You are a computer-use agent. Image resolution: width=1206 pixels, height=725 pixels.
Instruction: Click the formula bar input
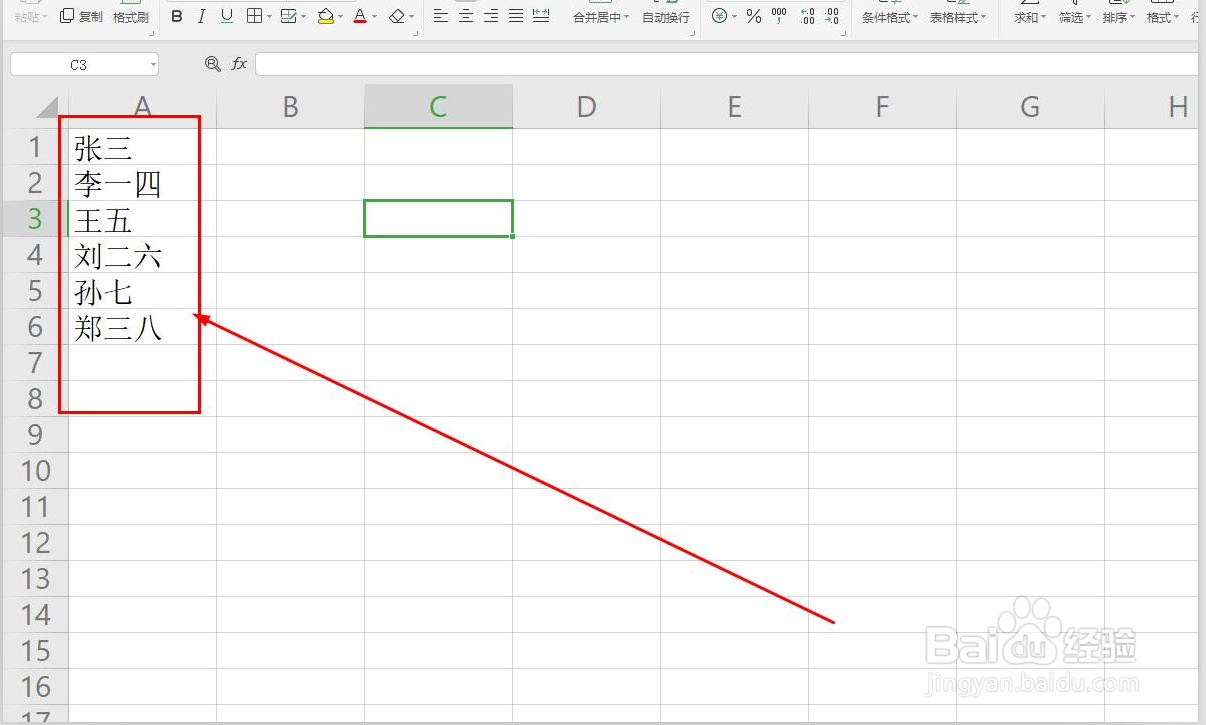pos(726,64)
